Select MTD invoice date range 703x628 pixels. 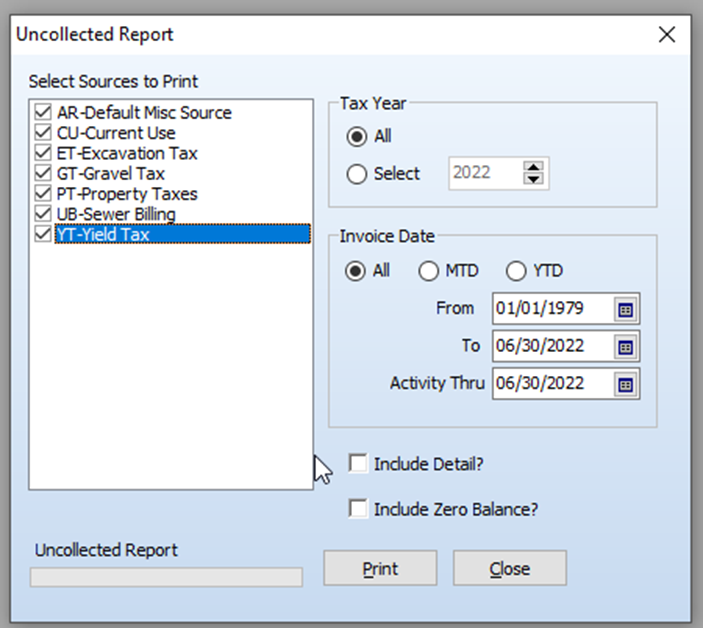click(x=428, y=271)
